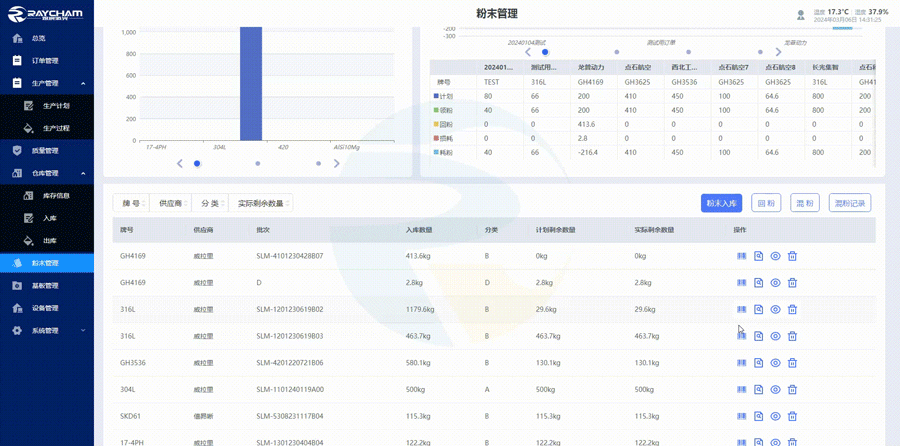Click the 混粉记录 button
Viewport: 900px width, 446px height.
849,203
